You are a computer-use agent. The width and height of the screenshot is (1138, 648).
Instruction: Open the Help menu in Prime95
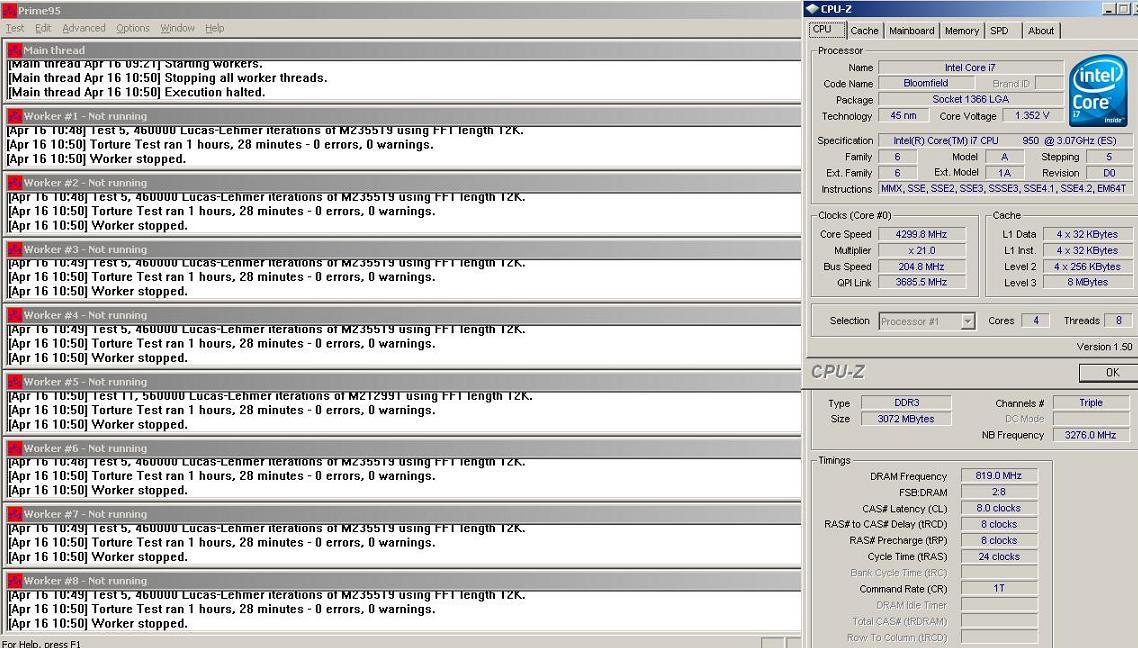point(214,28)
